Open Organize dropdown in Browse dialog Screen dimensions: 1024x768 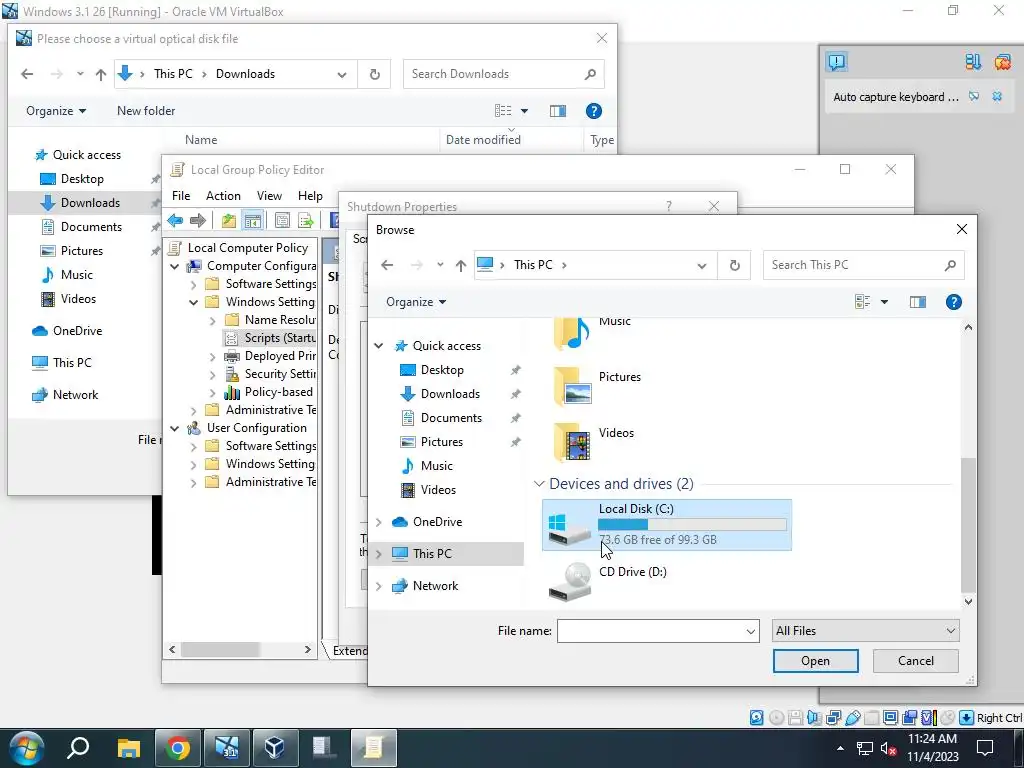416,302
